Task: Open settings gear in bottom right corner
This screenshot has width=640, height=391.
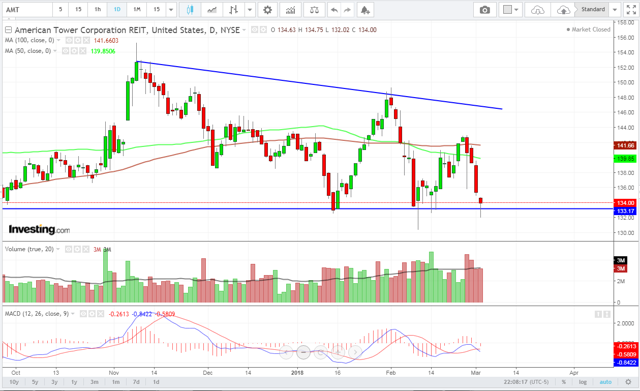Action: 628,382
